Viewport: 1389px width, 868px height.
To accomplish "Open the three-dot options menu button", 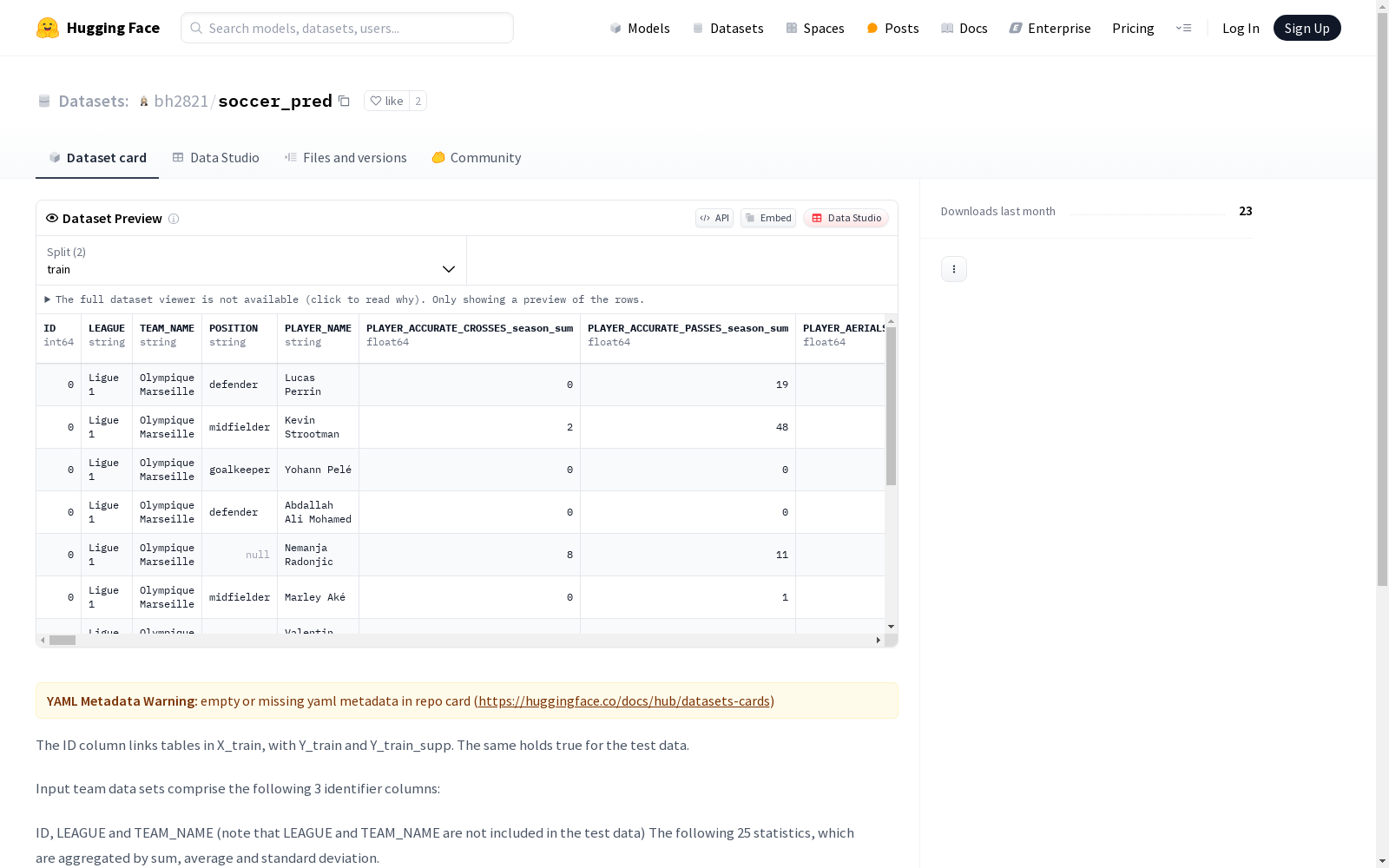I will (954, 269).
